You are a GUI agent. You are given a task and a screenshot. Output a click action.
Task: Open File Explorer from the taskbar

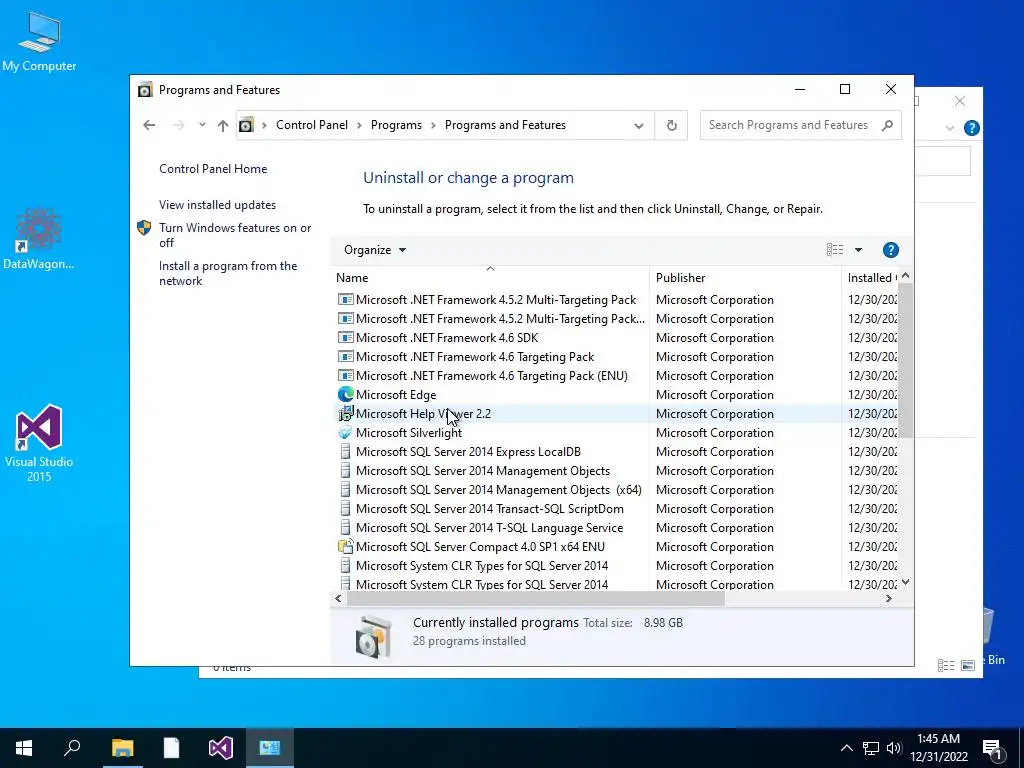pyautogui.click(x=122, y=748)
